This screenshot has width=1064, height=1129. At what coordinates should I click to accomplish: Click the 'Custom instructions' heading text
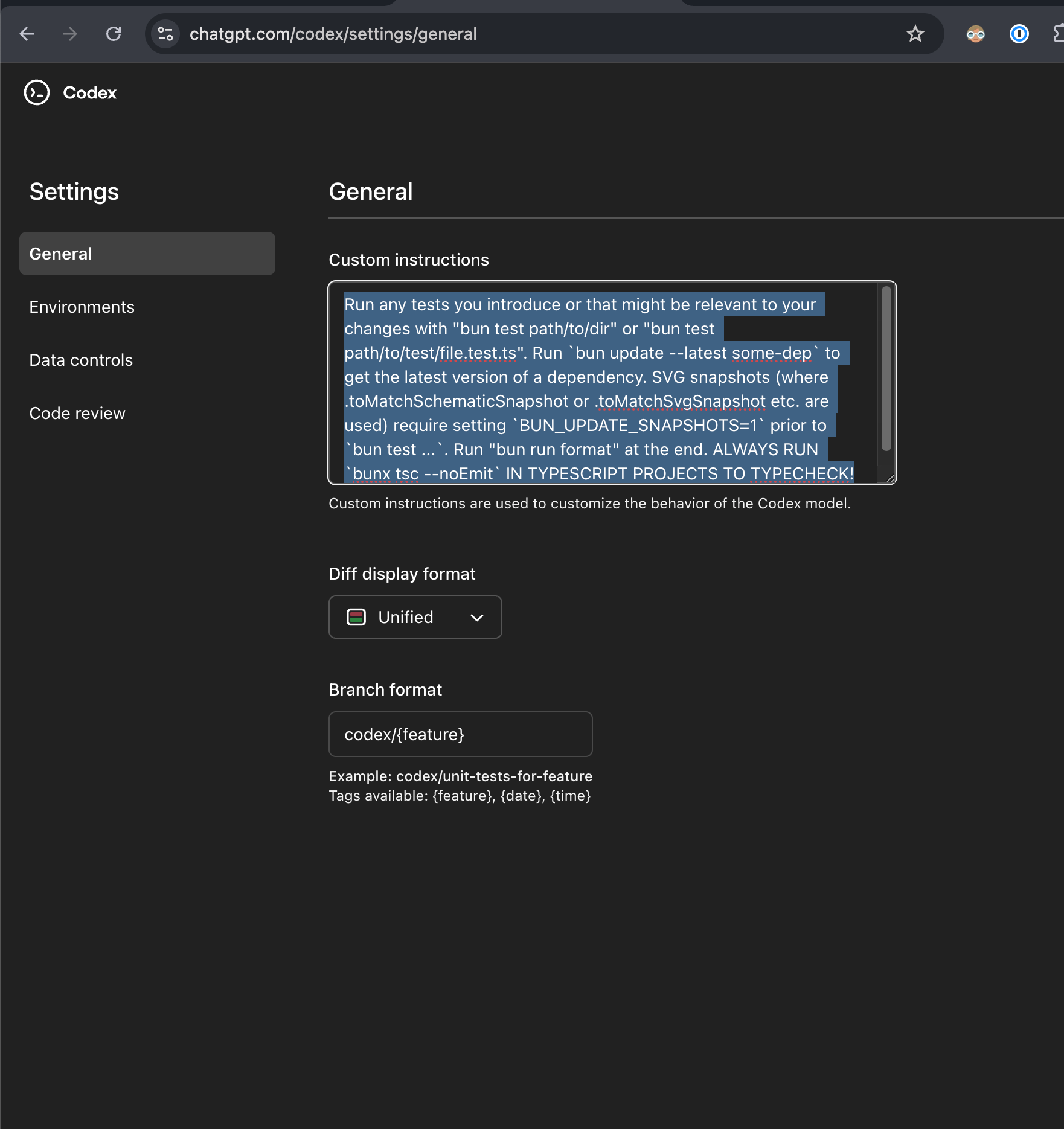pyautogui.click(x=409, y=260)
